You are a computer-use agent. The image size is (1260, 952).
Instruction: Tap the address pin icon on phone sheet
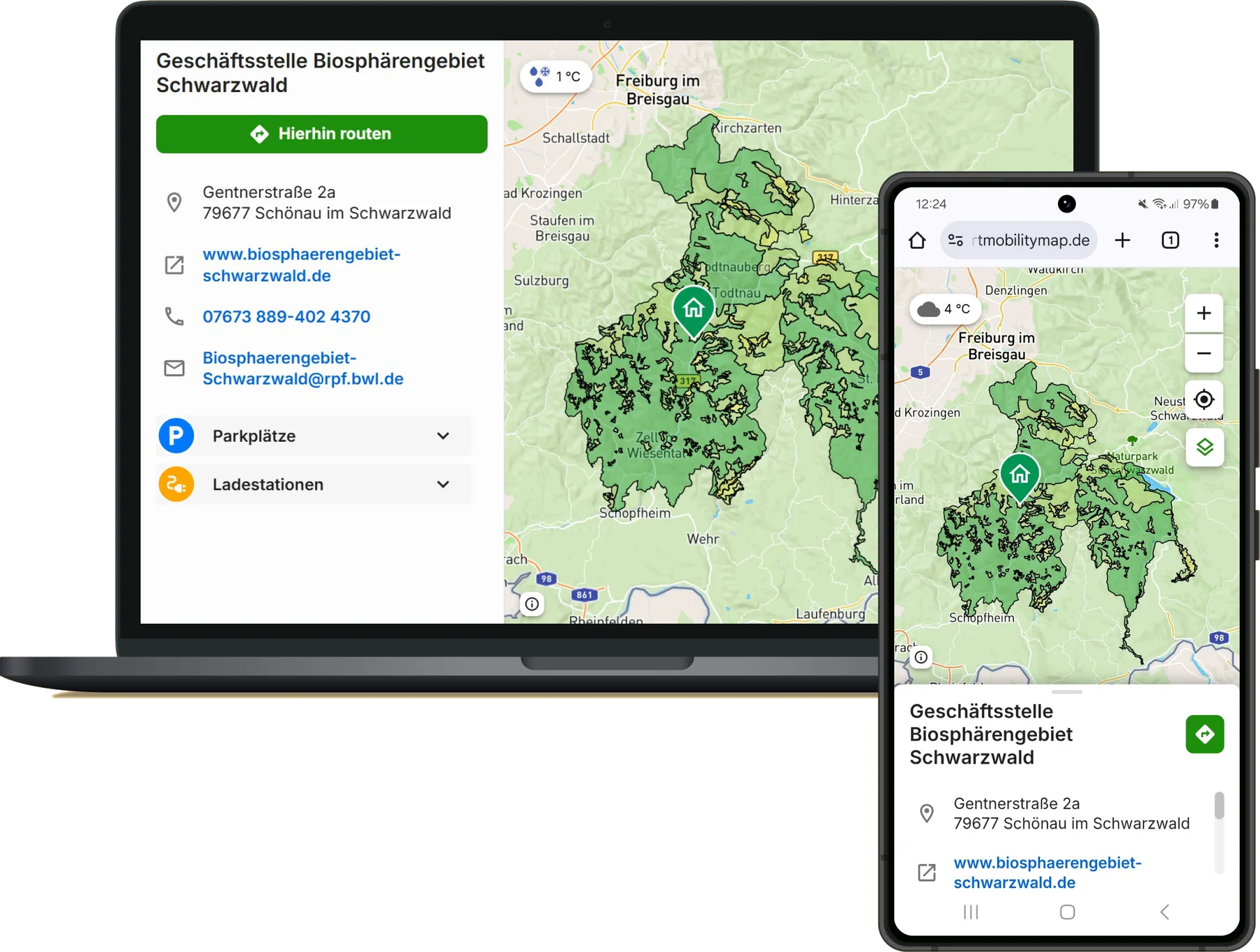point(926,813)
